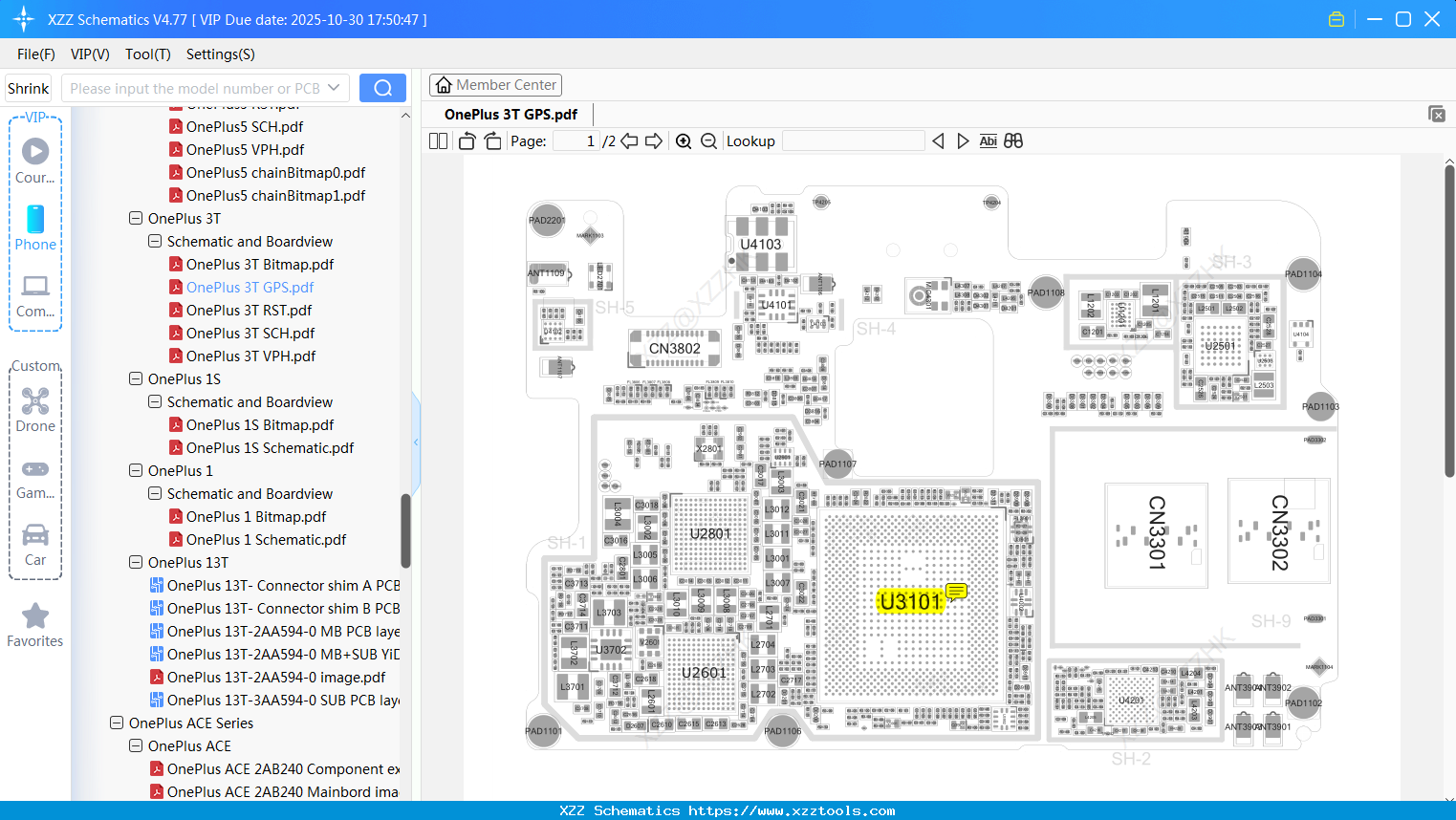Collapse the OnePlus 1S Schematic and Boardview node

coord(154,401)
